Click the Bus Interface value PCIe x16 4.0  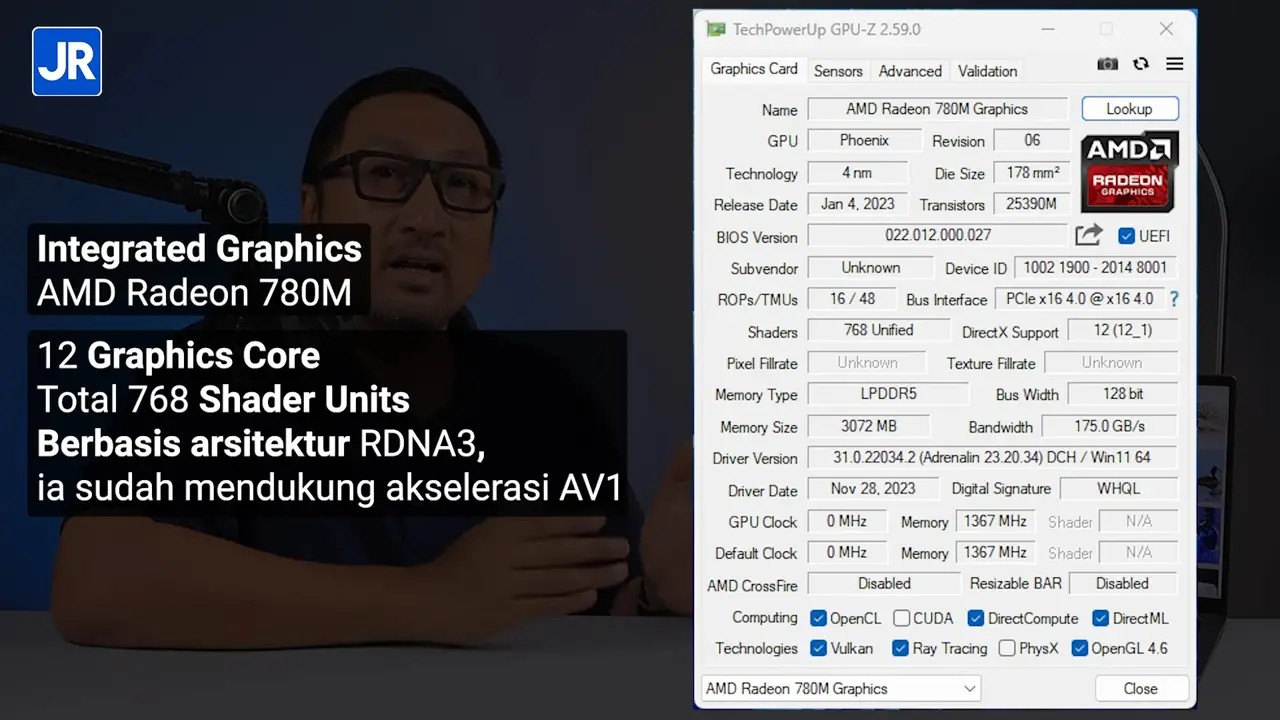click(1079, 298)
